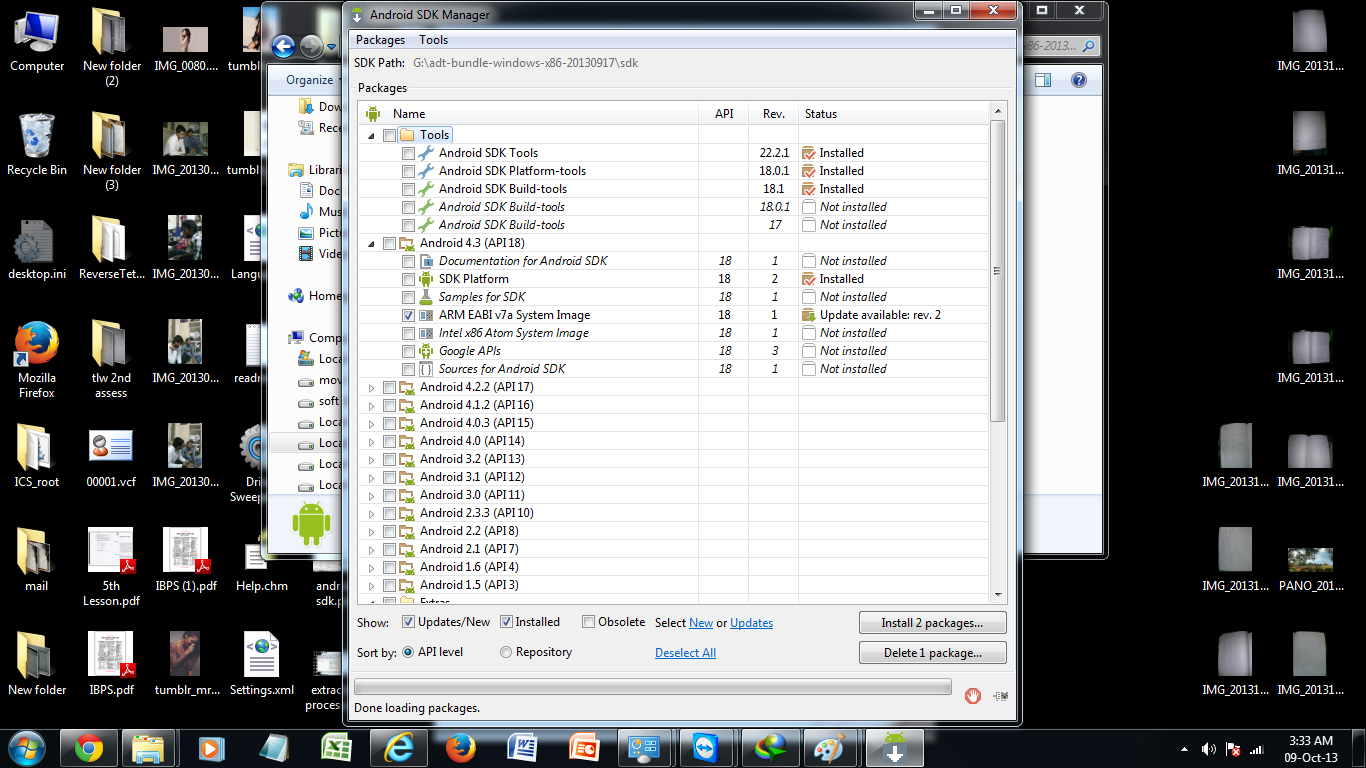This screenshot has width=1366, height=768.
Task: Click the red stop icon beside progress bar
Action: point(973,696)
